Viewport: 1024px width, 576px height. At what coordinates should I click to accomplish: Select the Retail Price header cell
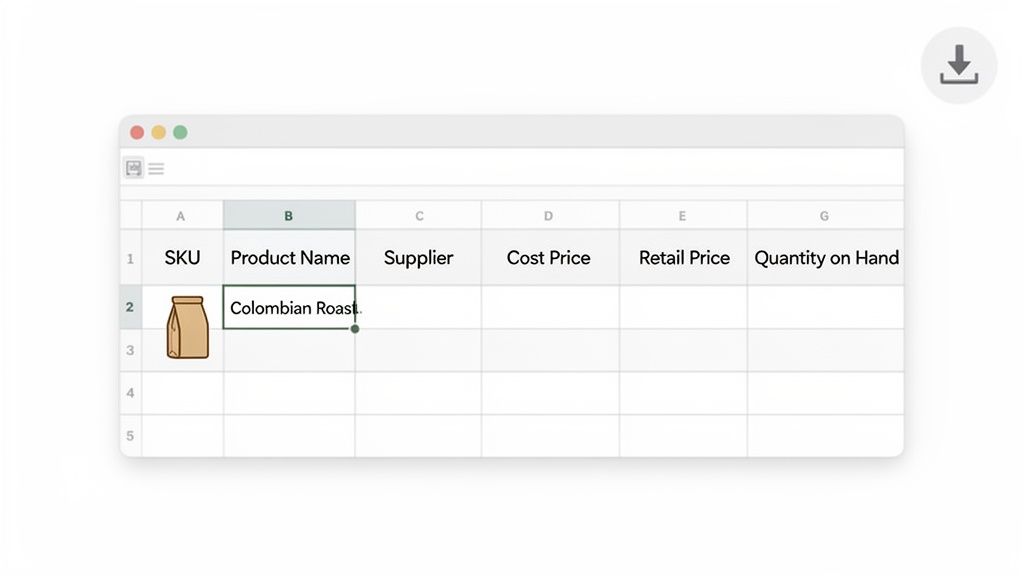tap(683, 257)
